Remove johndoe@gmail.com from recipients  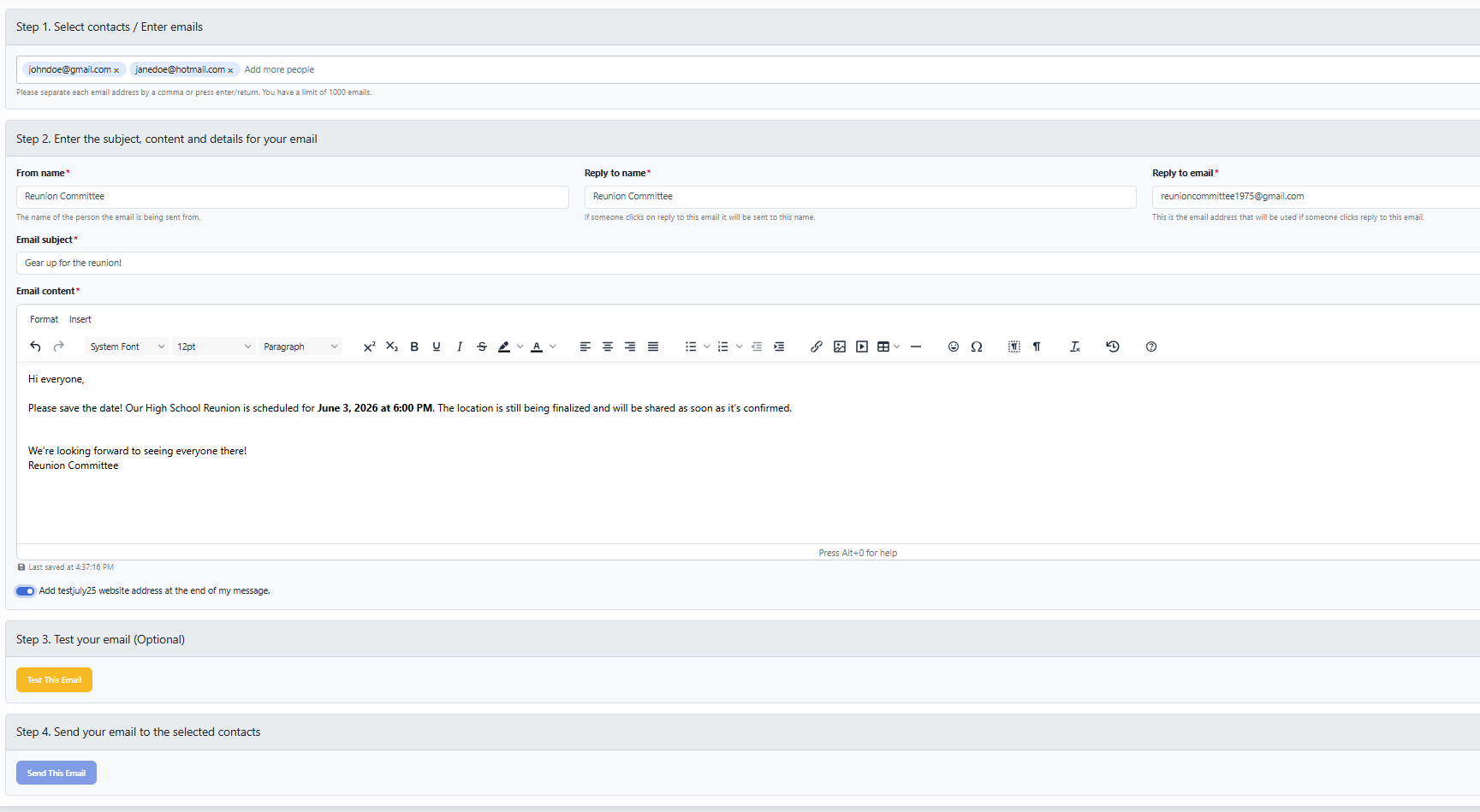[x=116, y=70]
